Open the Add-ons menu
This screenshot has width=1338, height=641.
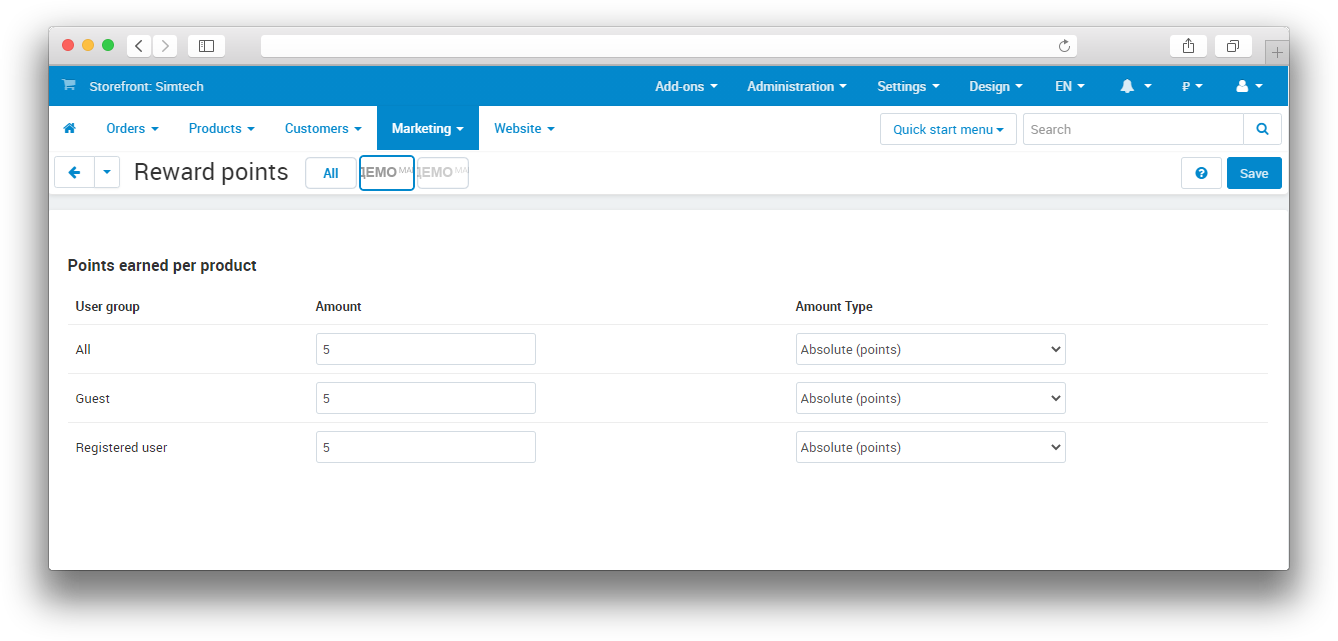(686, 87)
